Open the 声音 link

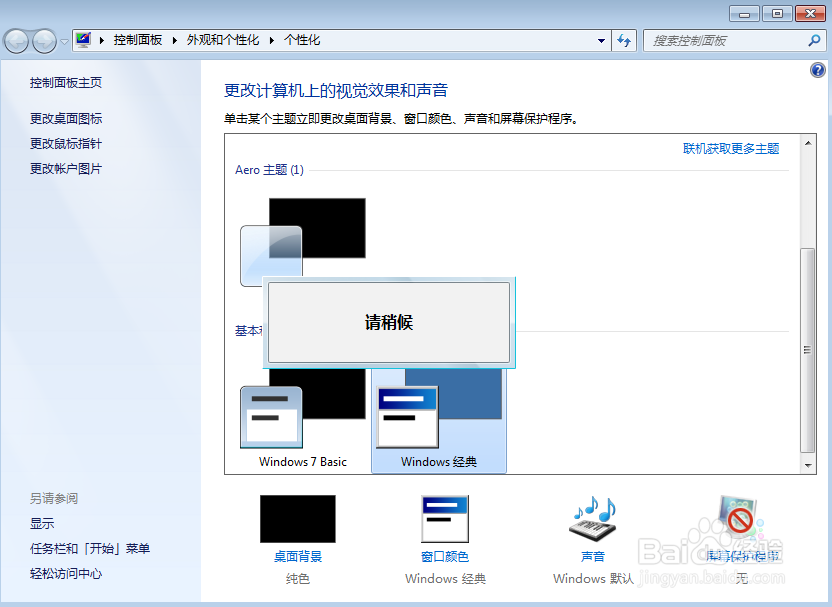593,556
